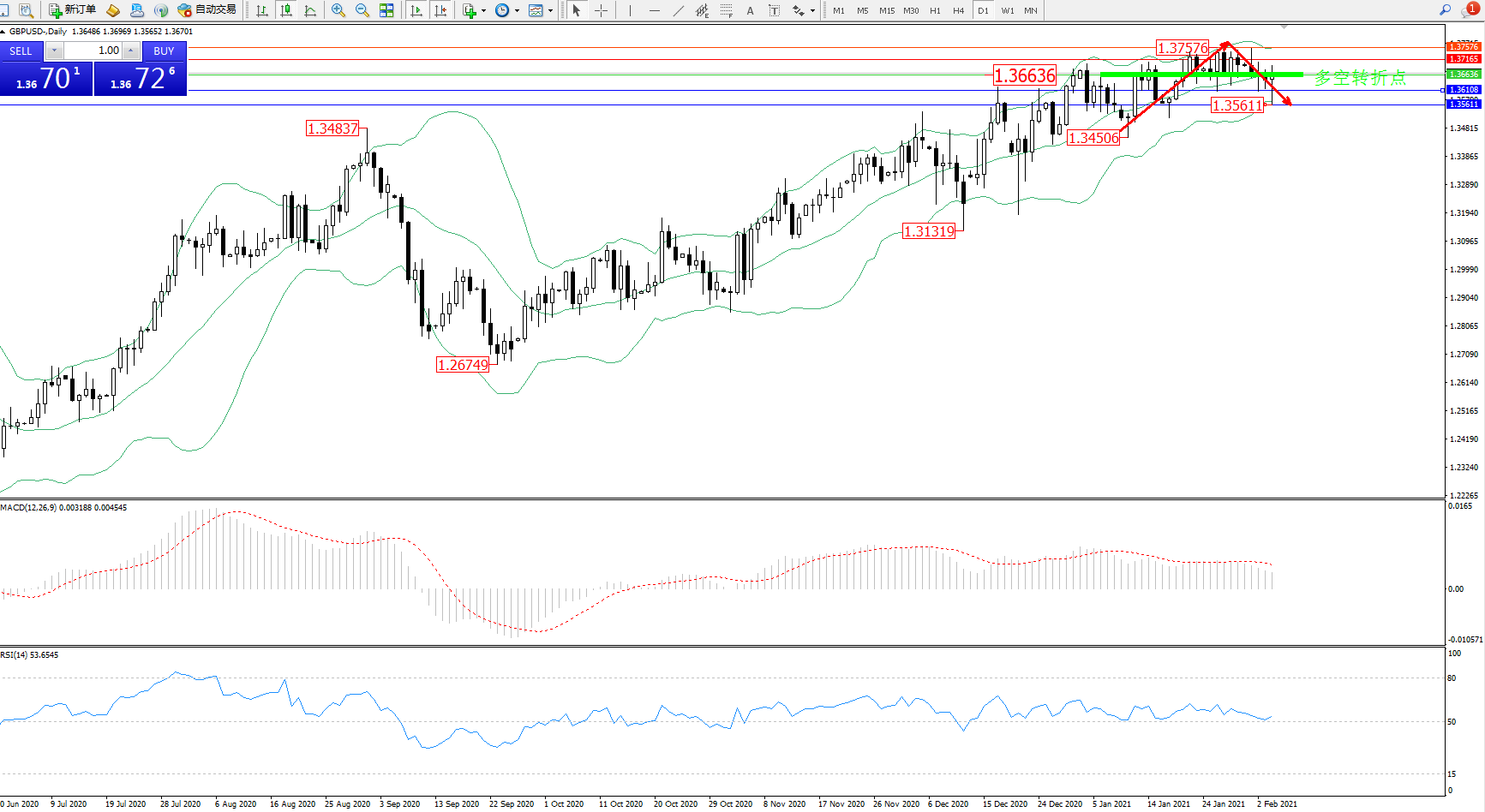Switch to the W1 timeframe

click(x=1007, y=10)
